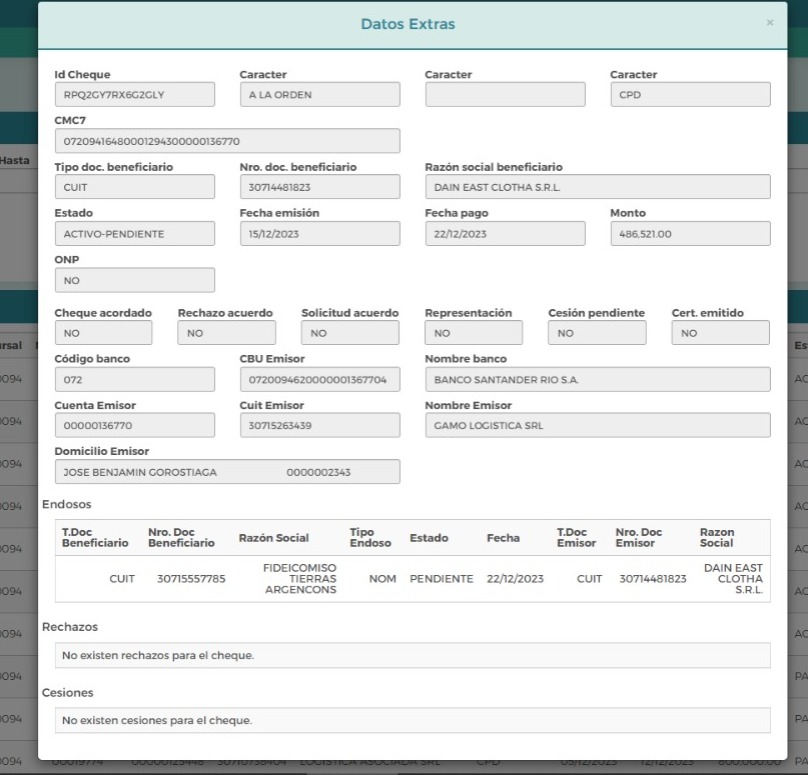Click the Tipo Endoso column header

tap(370, 537)
